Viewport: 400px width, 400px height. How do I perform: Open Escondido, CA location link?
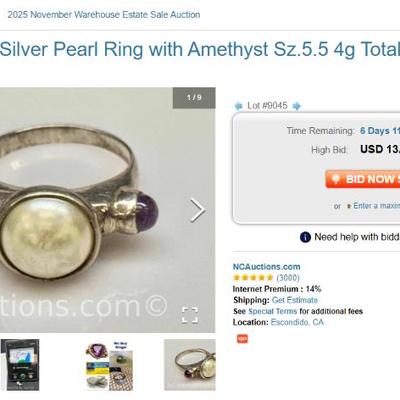pyautogui.click(x=297, y=322)
